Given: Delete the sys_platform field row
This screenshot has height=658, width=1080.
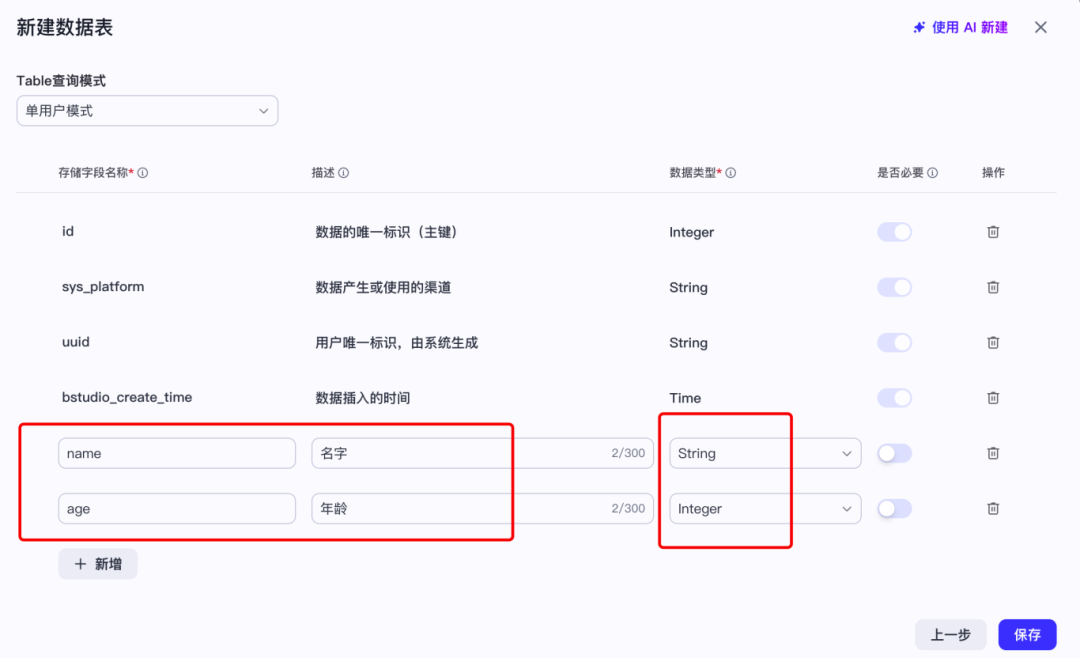Looking at the screenshot, I should click(x=993, y=287).
